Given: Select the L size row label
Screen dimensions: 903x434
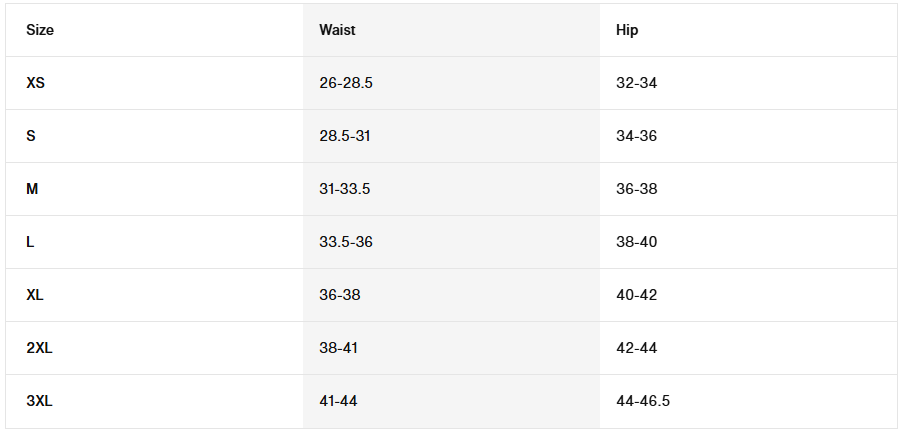Looking at the screenshot, I should click(x=30, y=242).
